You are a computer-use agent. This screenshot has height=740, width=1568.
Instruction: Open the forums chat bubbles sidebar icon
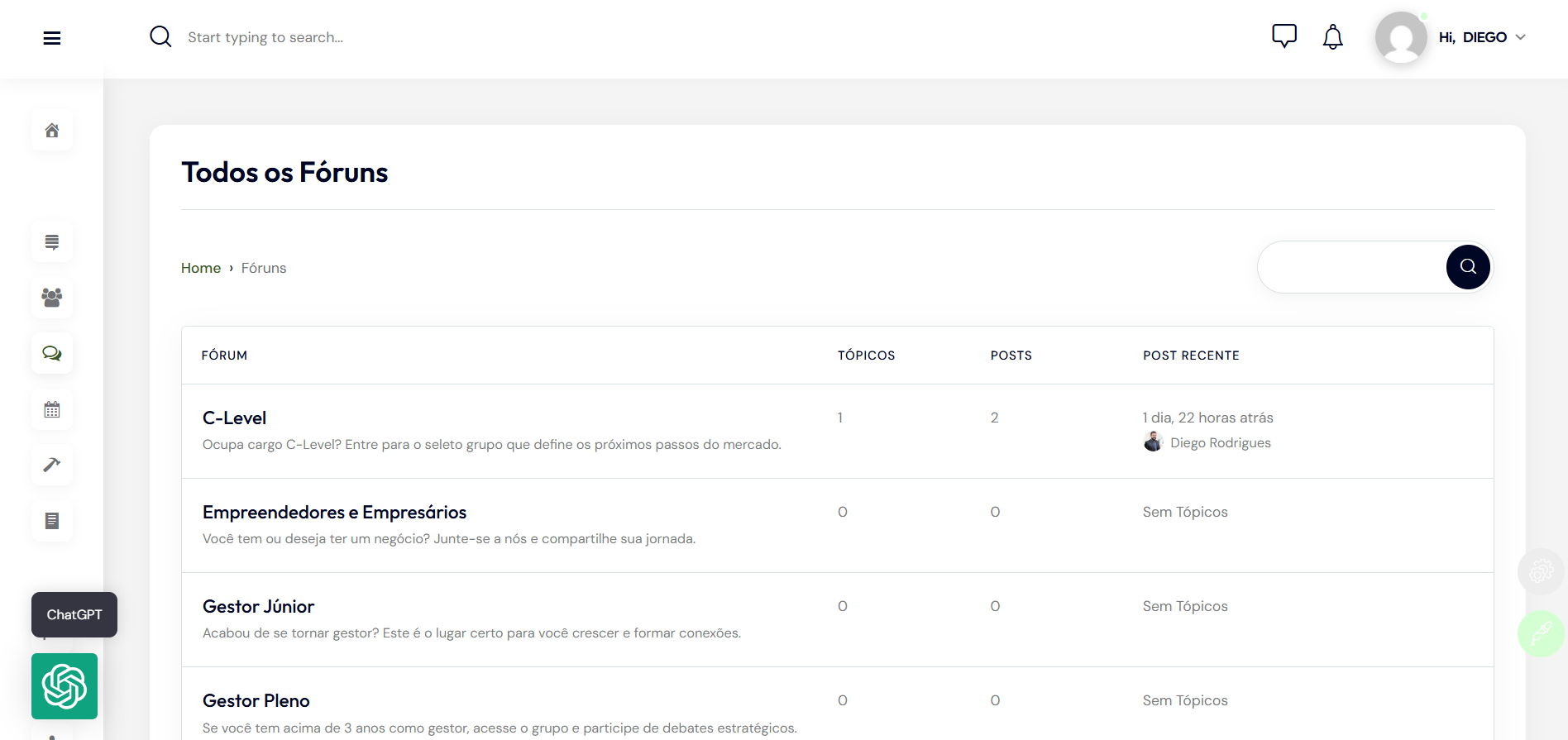click(52, 354)
